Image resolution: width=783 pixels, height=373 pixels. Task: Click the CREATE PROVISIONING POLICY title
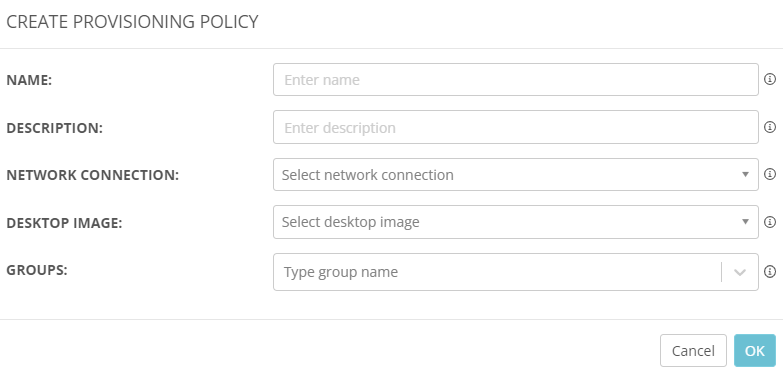point(132,22)
